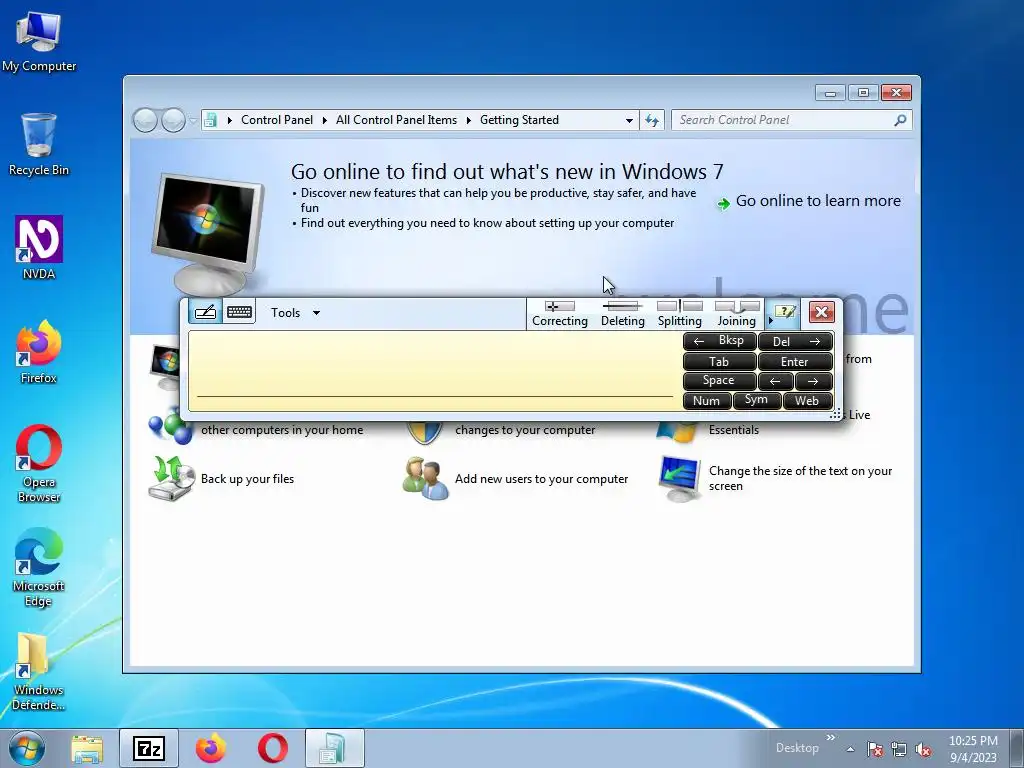
Task: Launch NVDA desktop shortcut
Action: click(39, 248)
